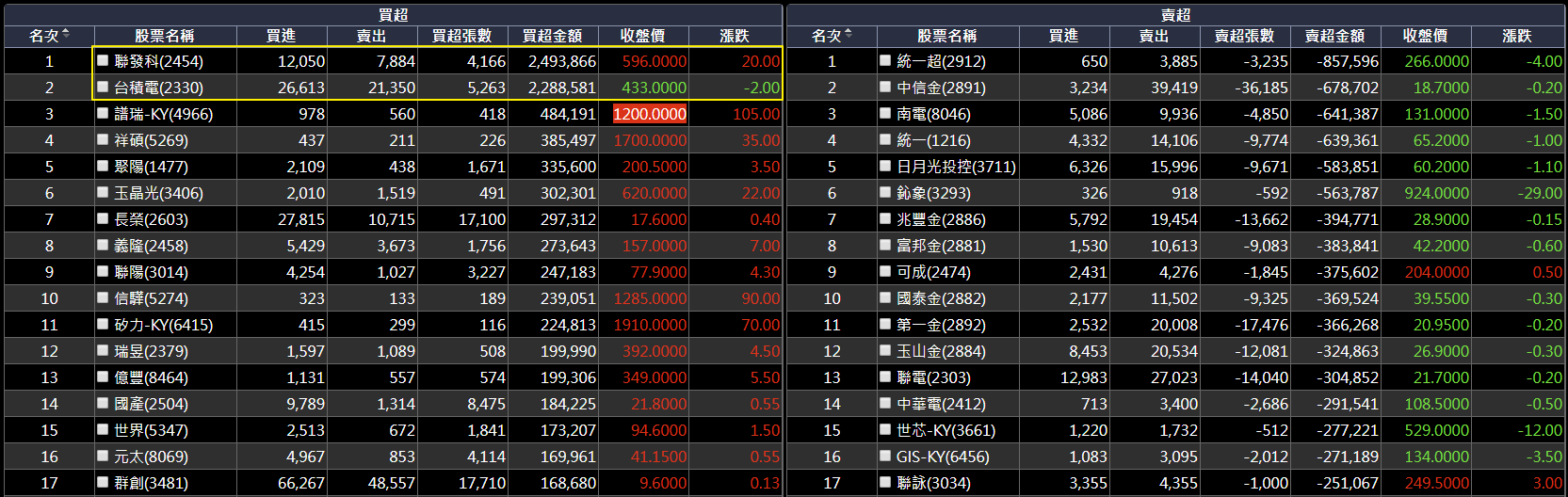This screenshot has width=1568, height=497.
Task: Open stock 億豐(8464)
Action: (x=151, y=377)
